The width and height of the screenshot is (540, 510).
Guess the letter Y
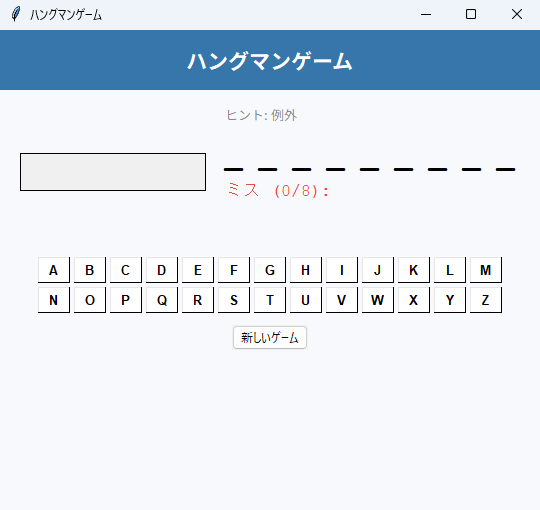point(450,300)
